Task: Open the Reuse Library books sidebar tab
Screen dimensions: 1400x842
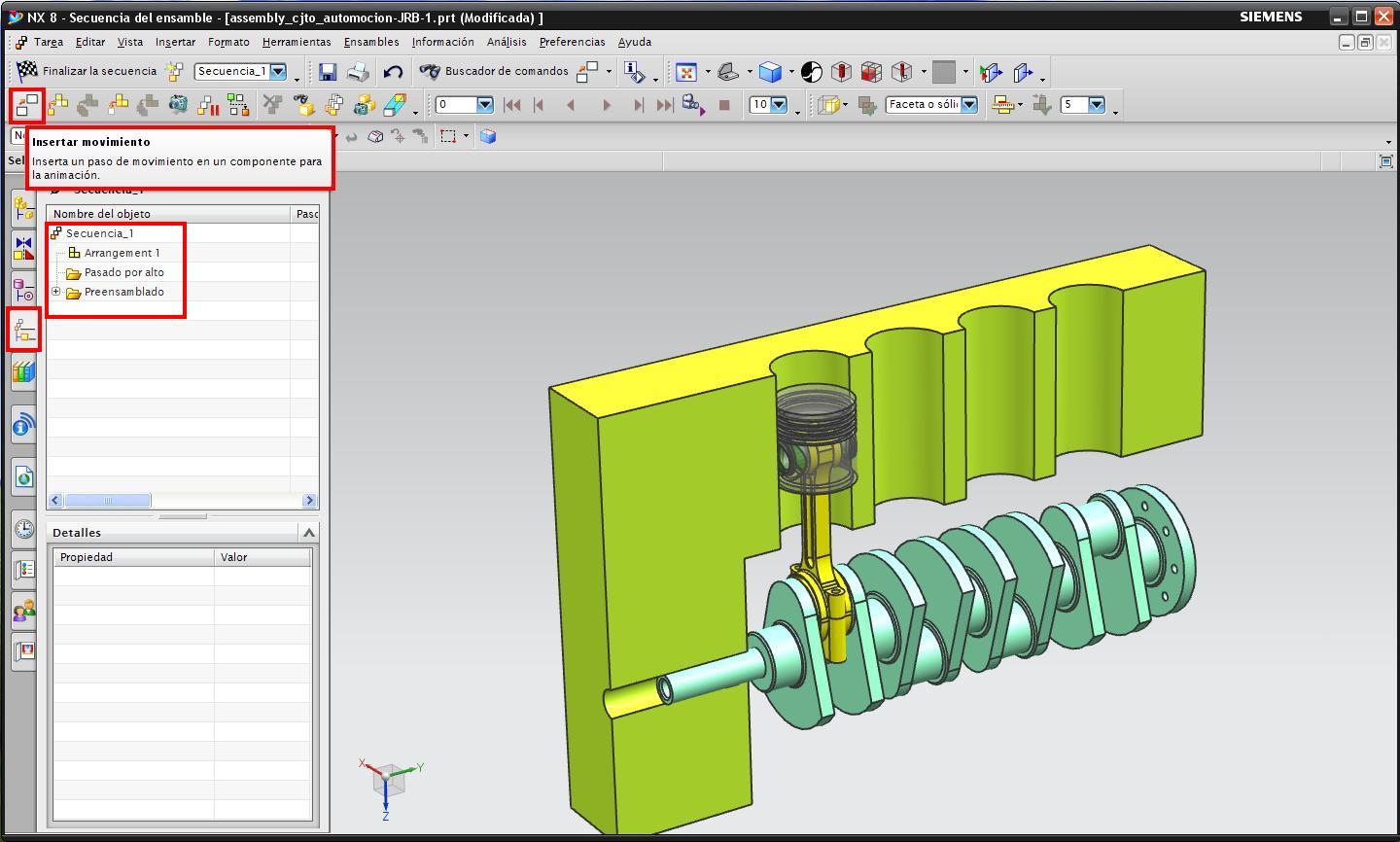Action: (x=24, y=371)
